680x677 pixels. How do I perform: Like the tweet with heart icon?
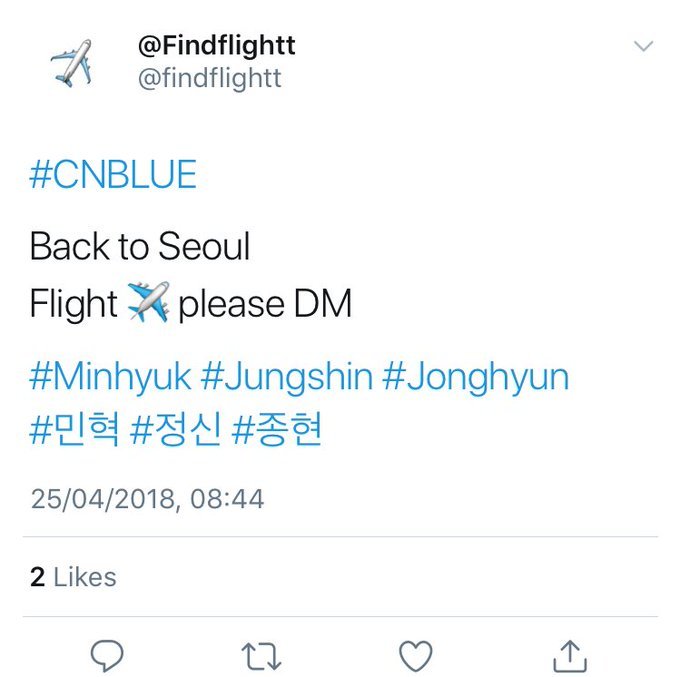[x=415, y=656]
